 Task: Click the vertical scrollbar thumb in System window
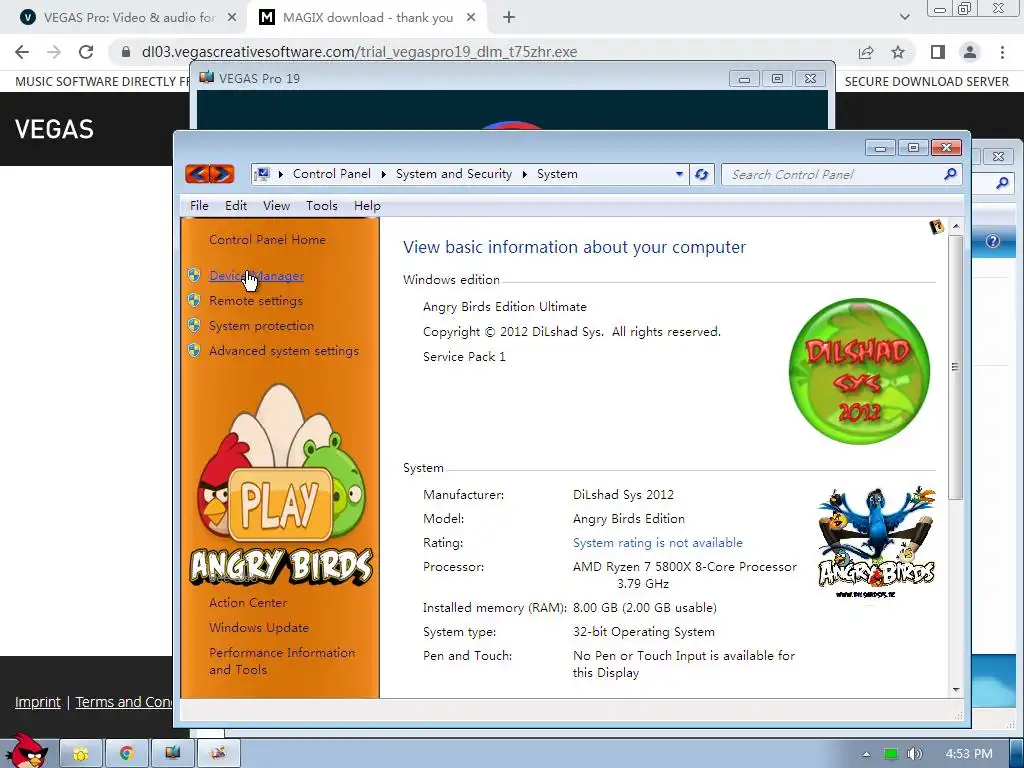955,366
